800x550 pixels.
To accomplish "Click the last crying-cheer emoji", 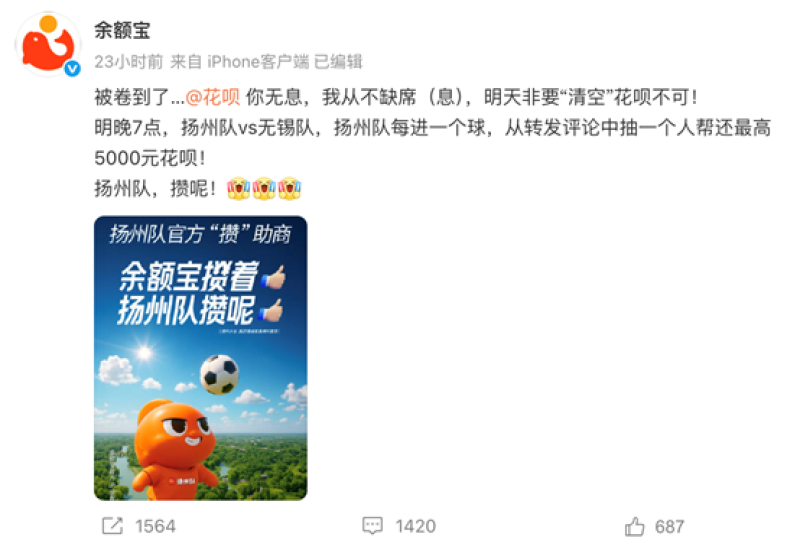I will click(x=289, y=188).
